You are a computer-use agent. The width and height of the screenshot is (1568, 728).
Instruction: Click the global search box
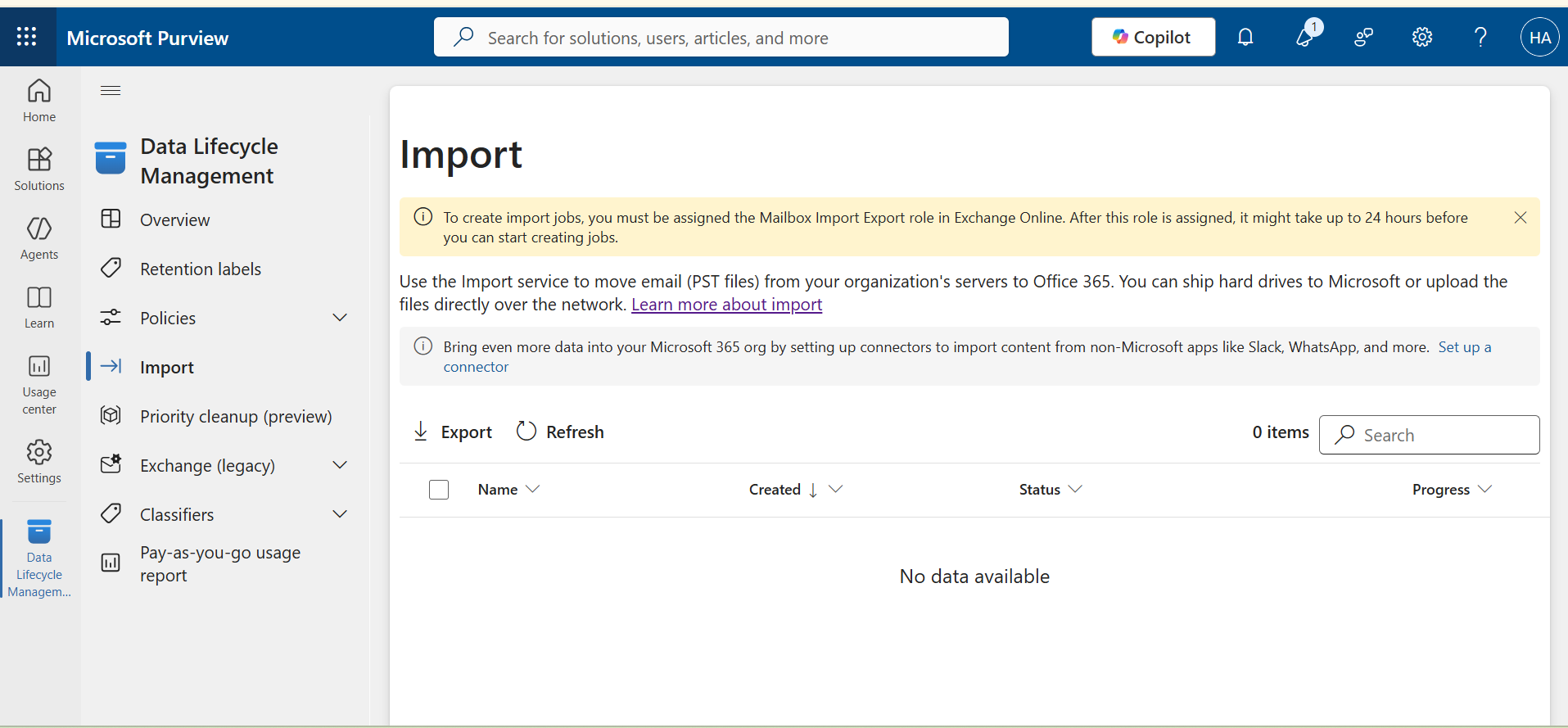tap(721, 37)
